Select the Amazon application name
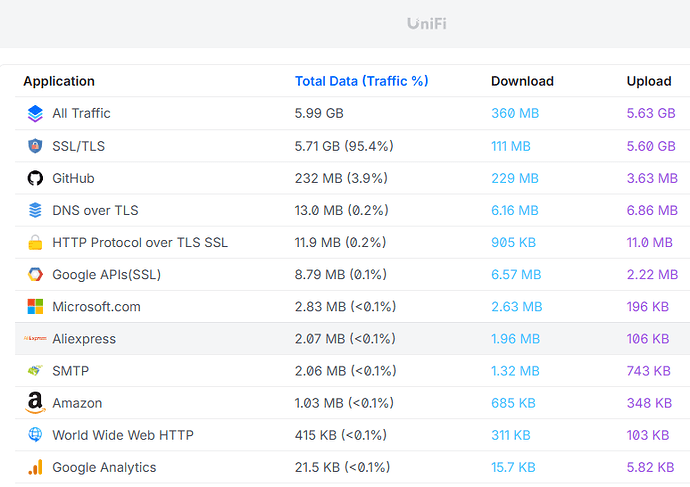Viewport: 690px width, 487px height. click(77, 403)
